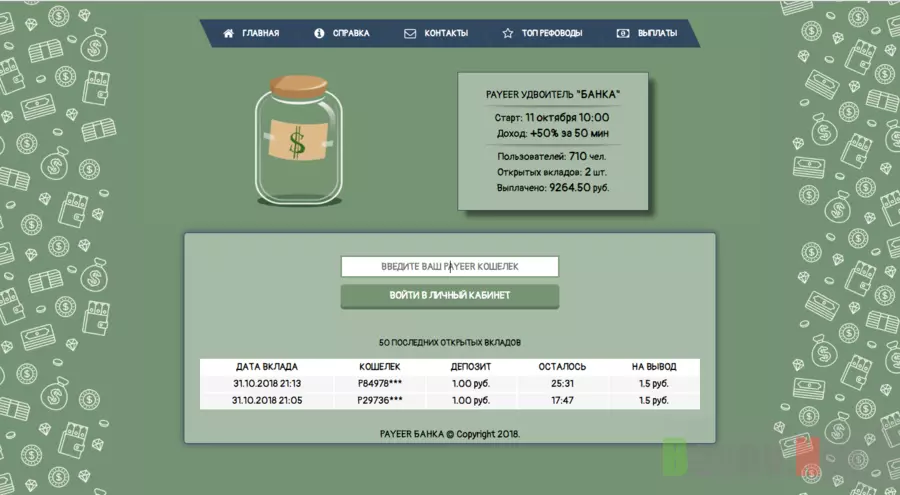Click the ОСТАЛОСЬ column header
900x495 pixels.
[x=562, y=366]
